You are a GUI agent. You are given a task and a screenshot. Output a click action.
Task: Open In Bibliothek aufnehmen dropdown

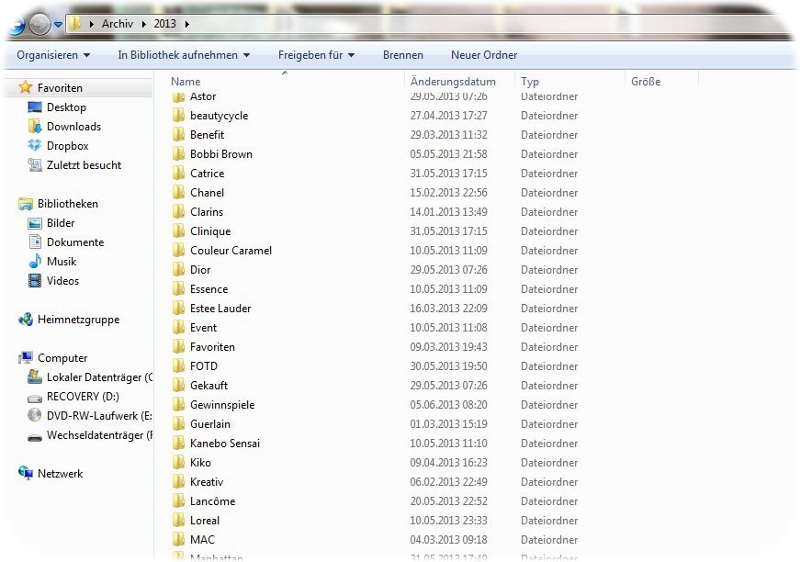184,55
